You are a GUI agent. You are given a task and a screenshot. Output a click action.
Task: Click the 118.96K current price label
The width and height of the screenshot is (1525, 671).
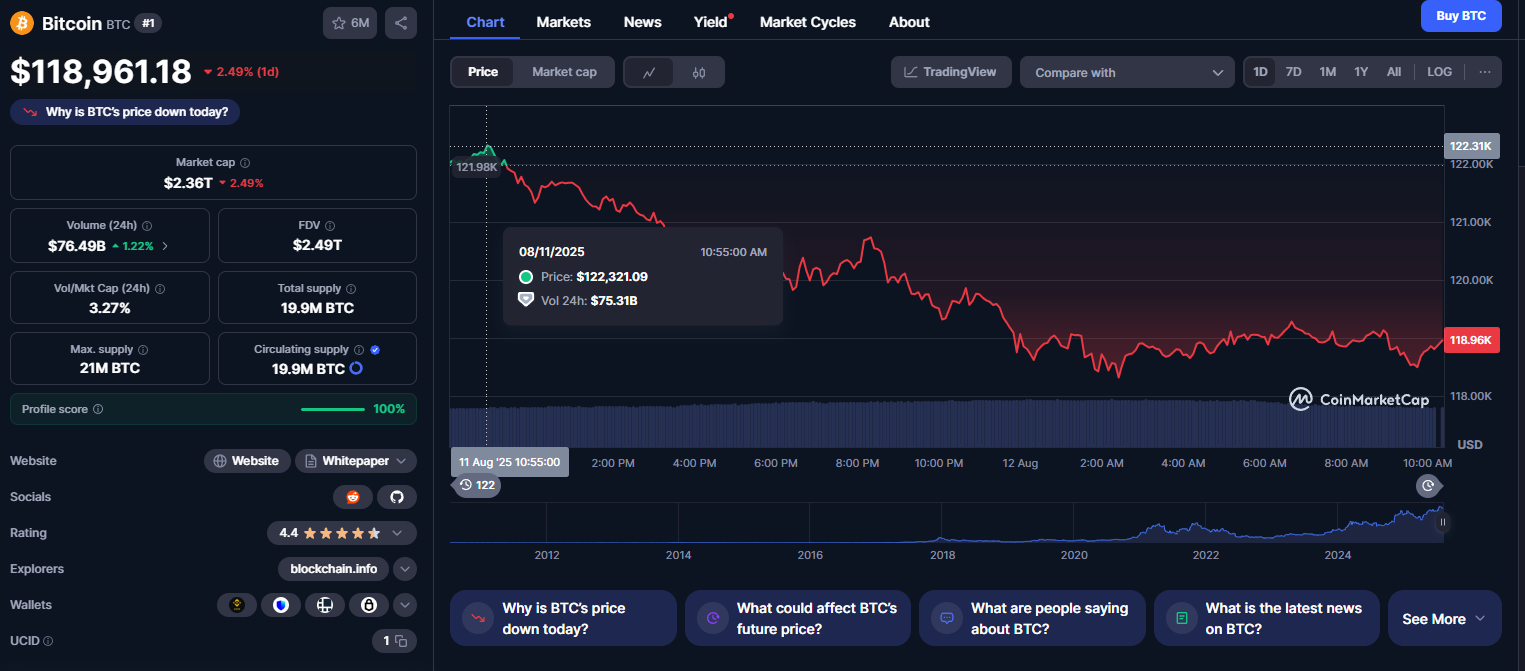(1471, 340)
